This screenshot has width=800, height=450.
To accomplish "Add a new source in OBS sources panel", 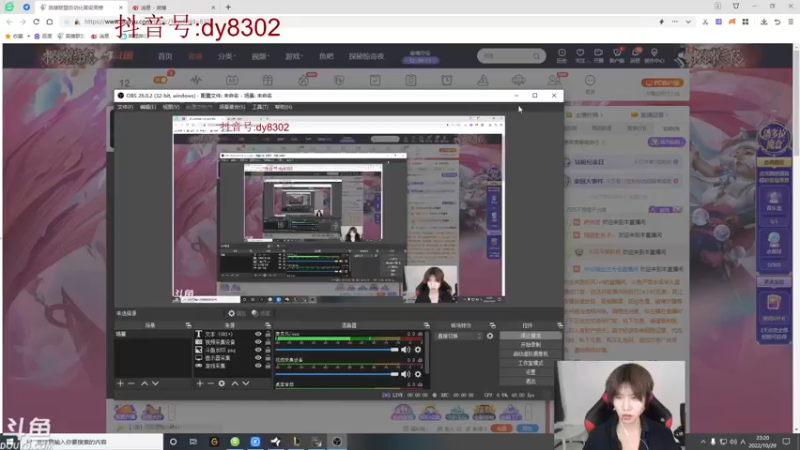I will pos(199,383).
